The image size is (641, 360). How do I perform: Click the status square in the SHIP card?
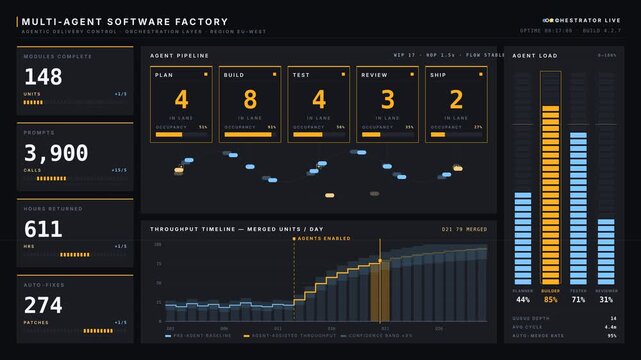point(481,74)
